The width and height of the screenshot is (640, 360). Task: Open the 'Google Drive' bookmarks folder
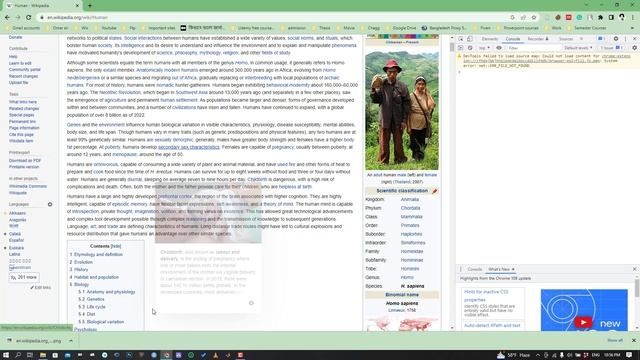[x=401, y=28]
